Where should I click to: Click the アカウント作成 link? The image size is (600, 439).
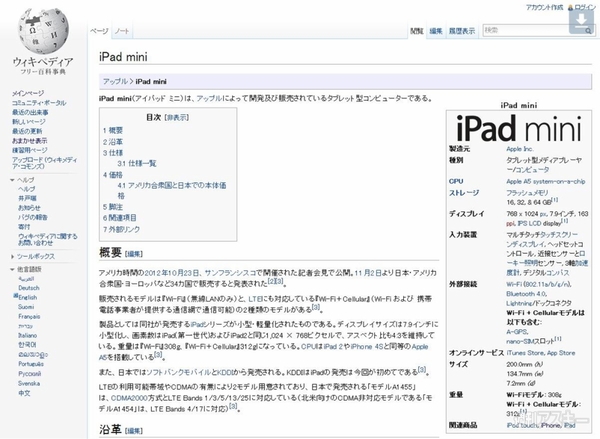(x=544, y=7)
